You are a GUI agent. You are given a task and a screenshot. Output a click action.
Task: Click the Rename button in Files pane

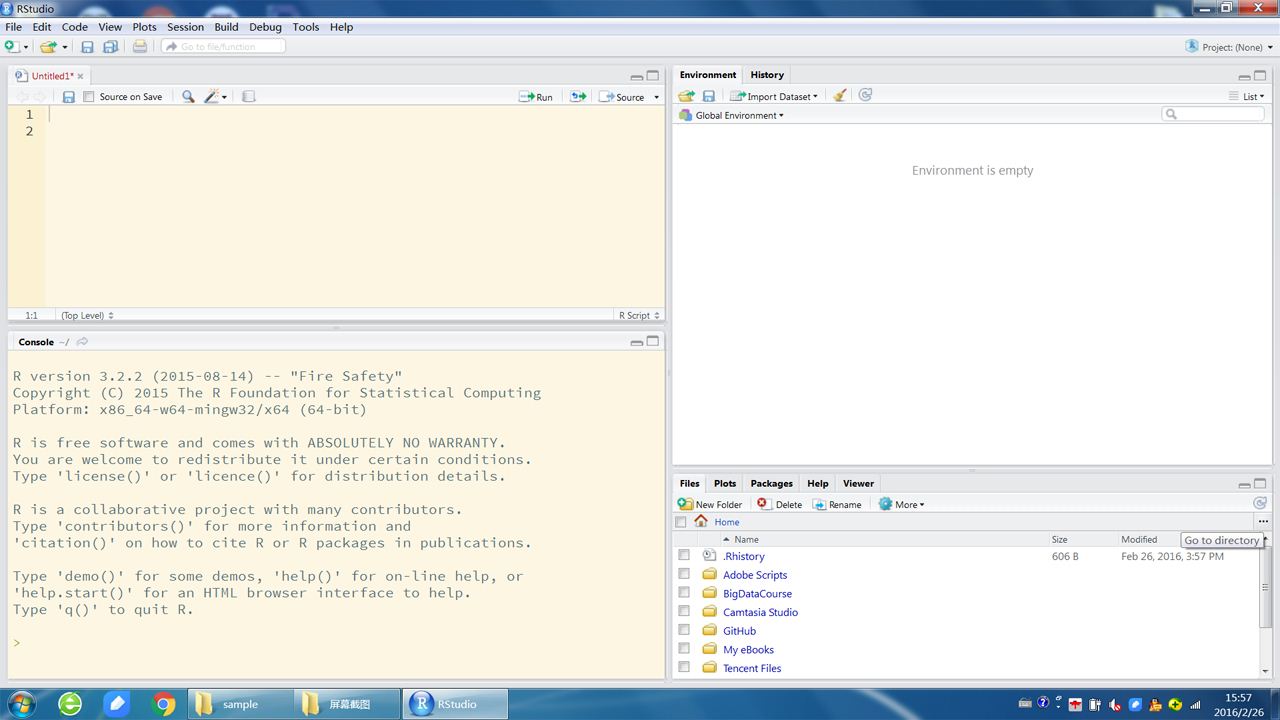click(x=837, y=504)
